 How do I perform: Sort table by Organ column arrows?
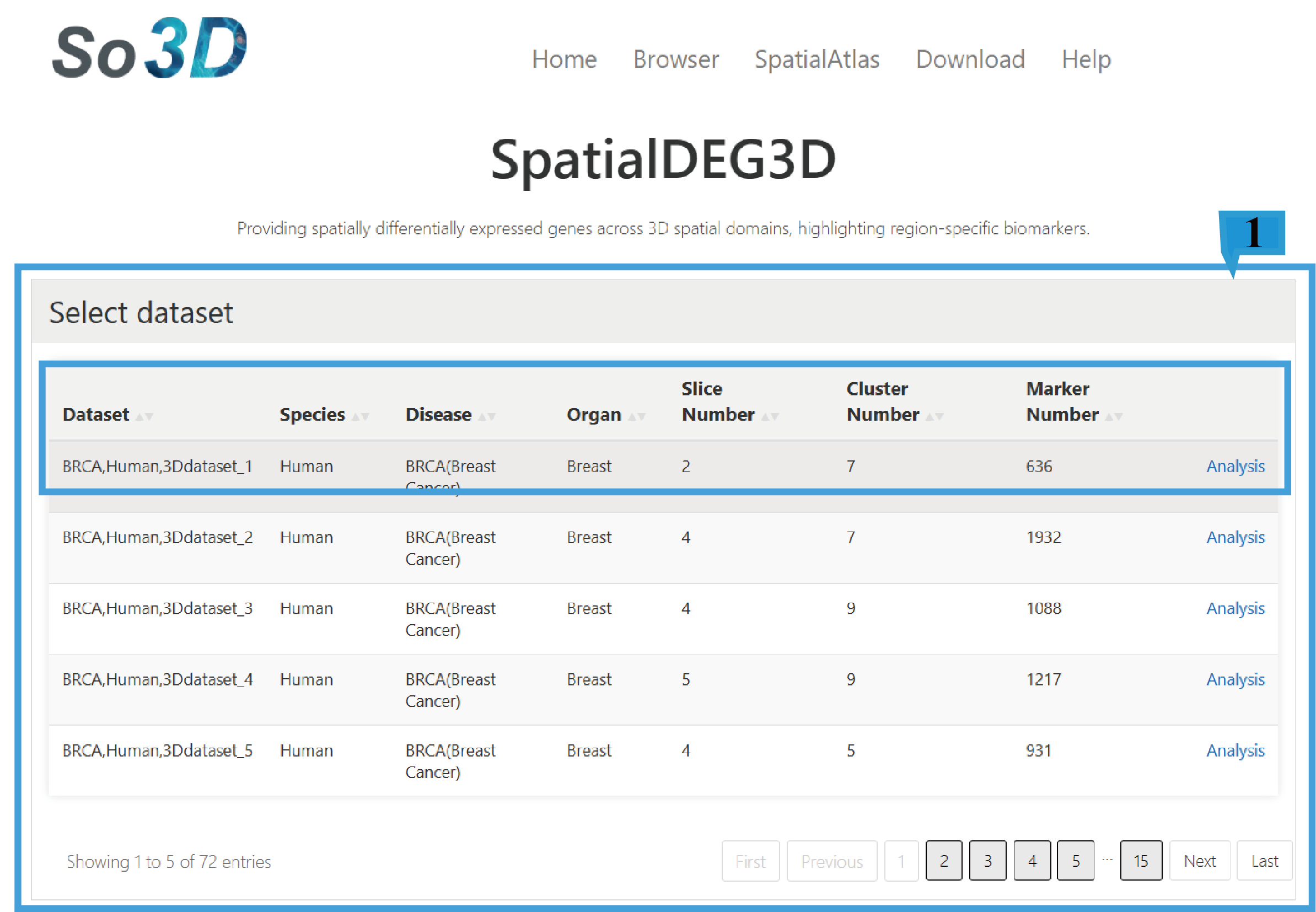coord(636,416)
